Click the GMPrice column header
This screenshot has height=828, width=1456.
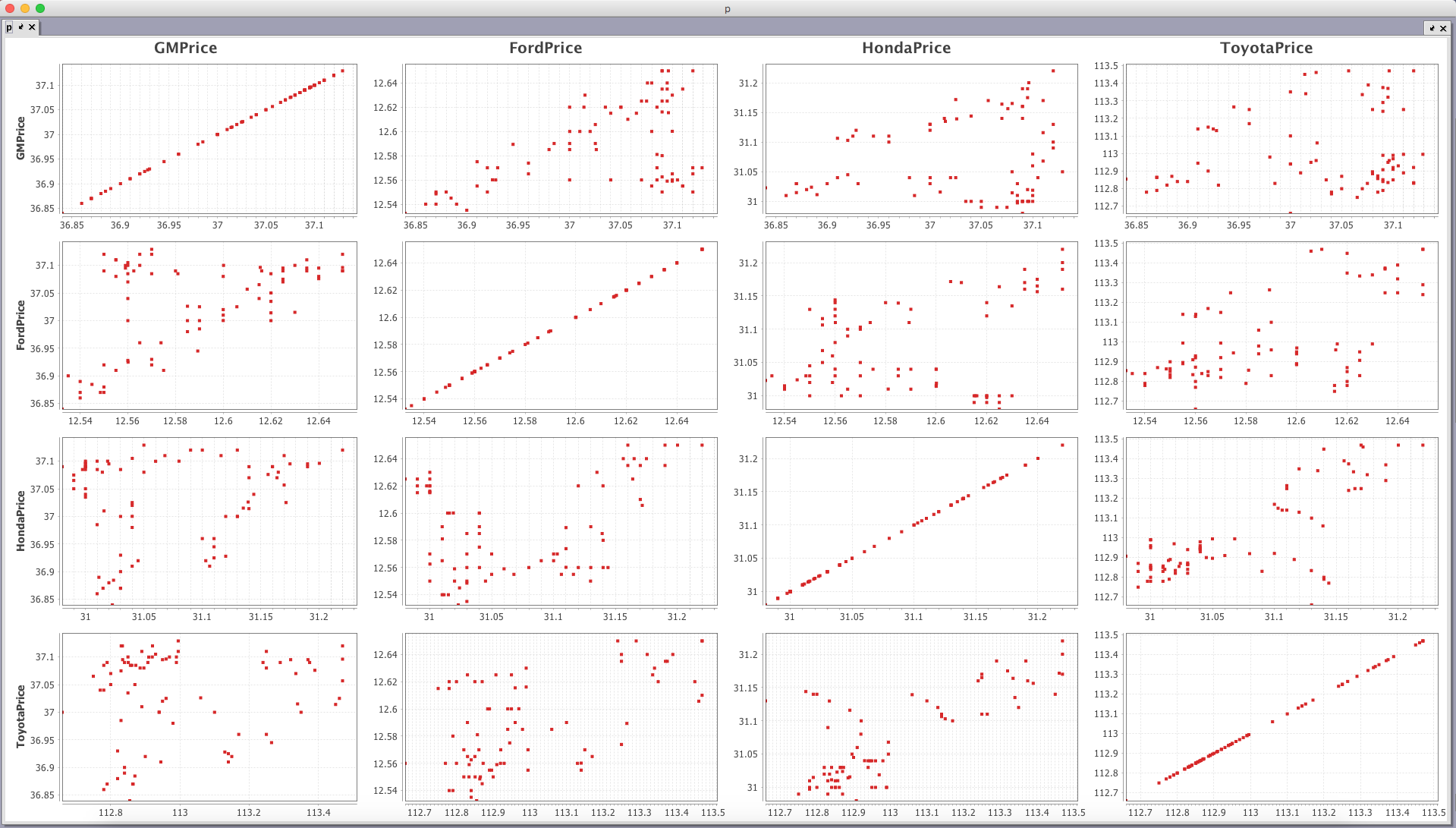tap(185, 48)
